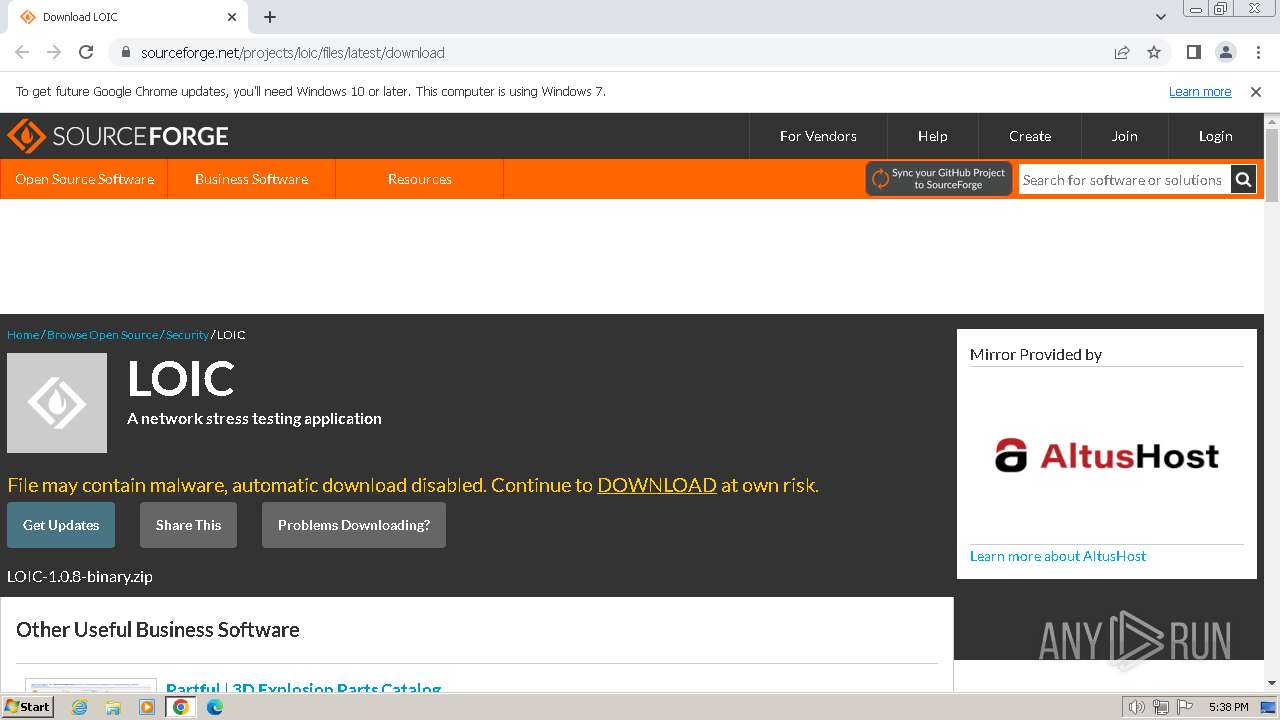Open the Help menu
Screen dimensions: 1280x720
(x=933, y=136)
